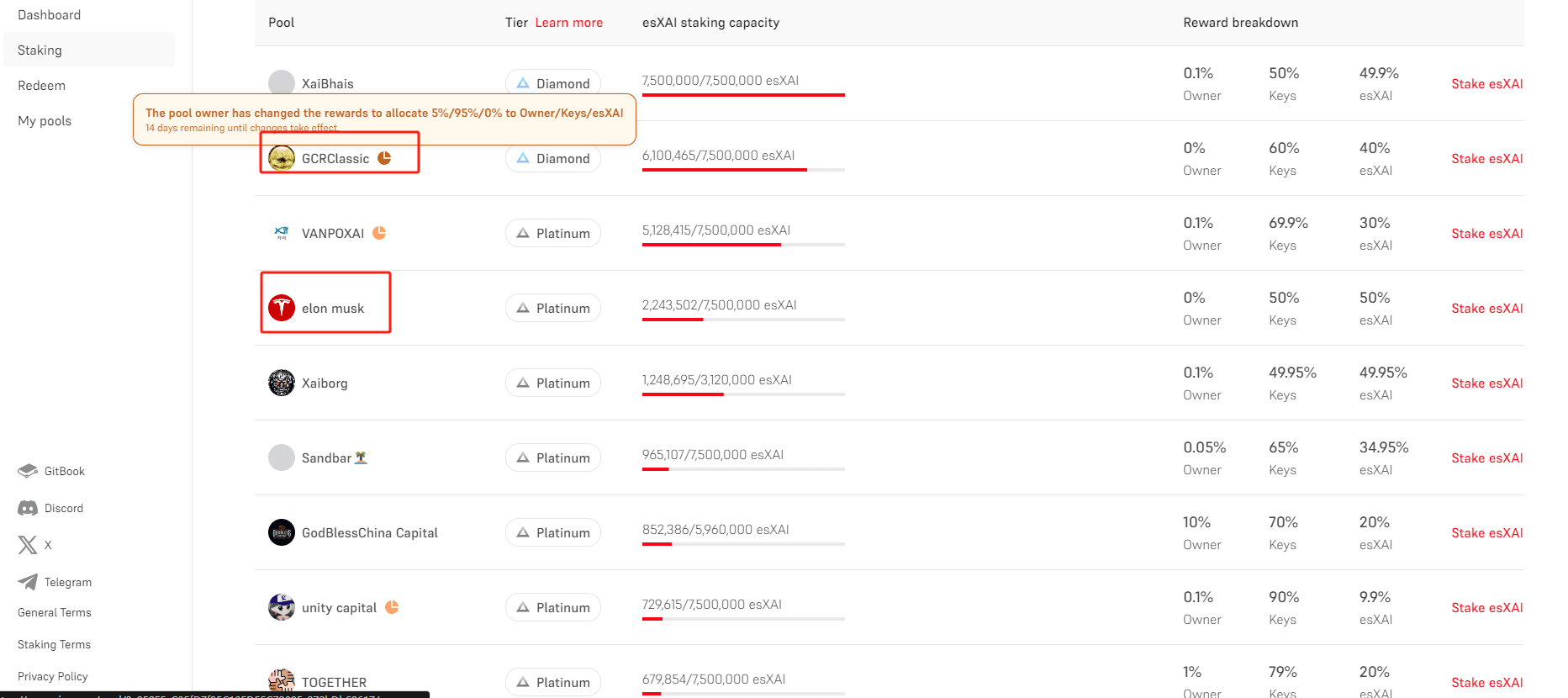Click the Learn more tier link

[x=569, y=23]
